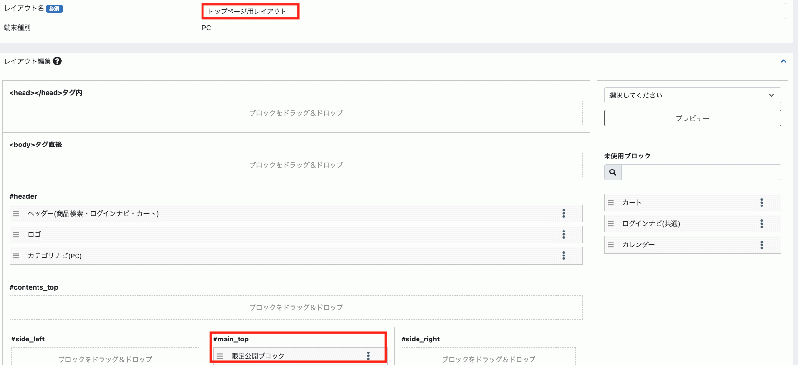798x365 pixels.
Task: Click the カレンダー block name
Action: [x=638, y=244]
